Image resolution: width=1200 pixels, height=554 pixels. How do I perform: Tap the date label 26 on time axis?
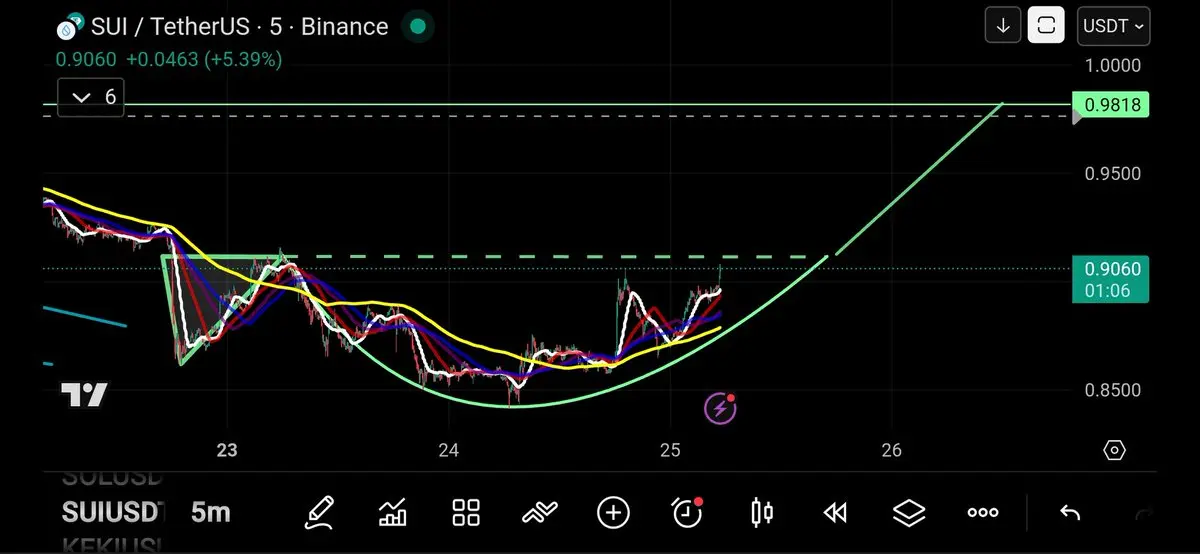coord(892,450)
